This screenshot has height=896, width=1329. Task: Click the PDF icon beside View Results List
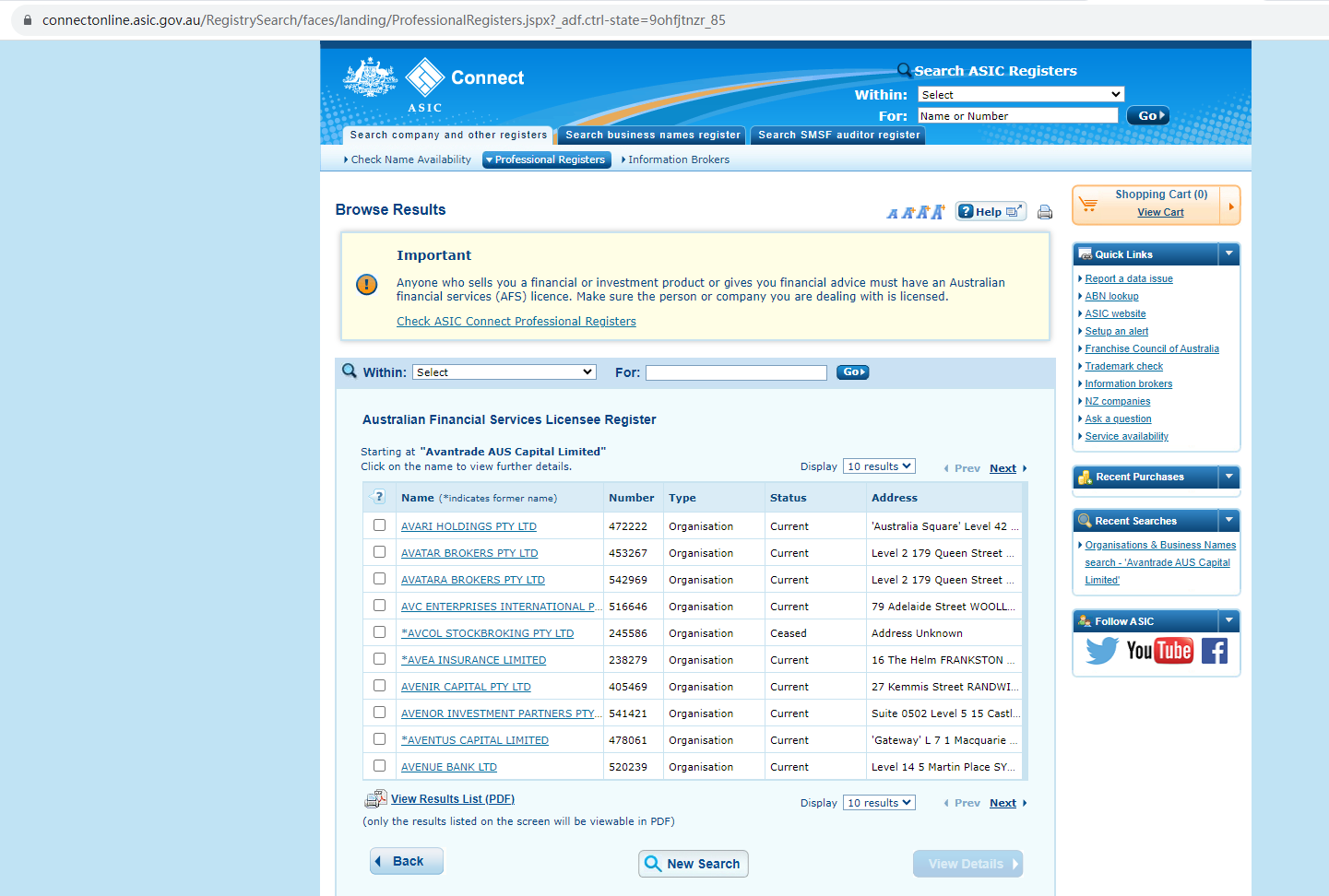click(x=375, y=799)
